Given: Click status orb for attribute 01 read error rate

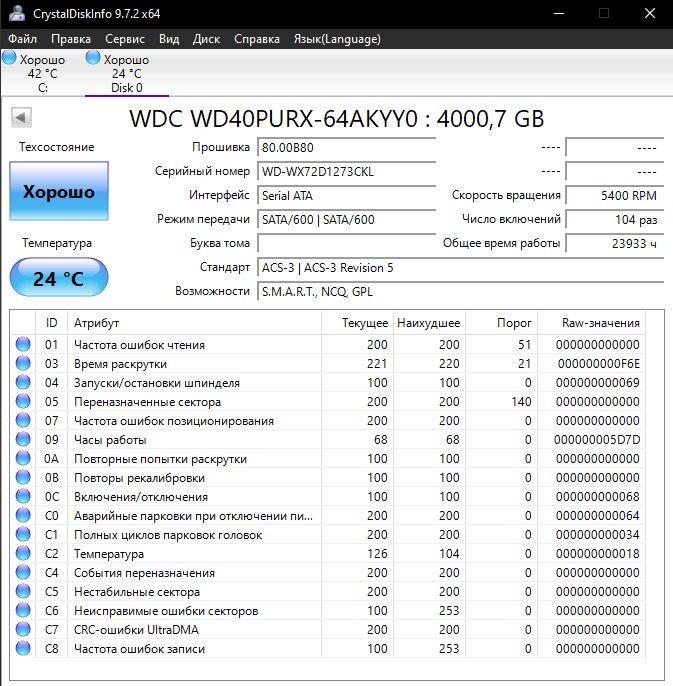Looking at the screenshot, I should point(23,344).
